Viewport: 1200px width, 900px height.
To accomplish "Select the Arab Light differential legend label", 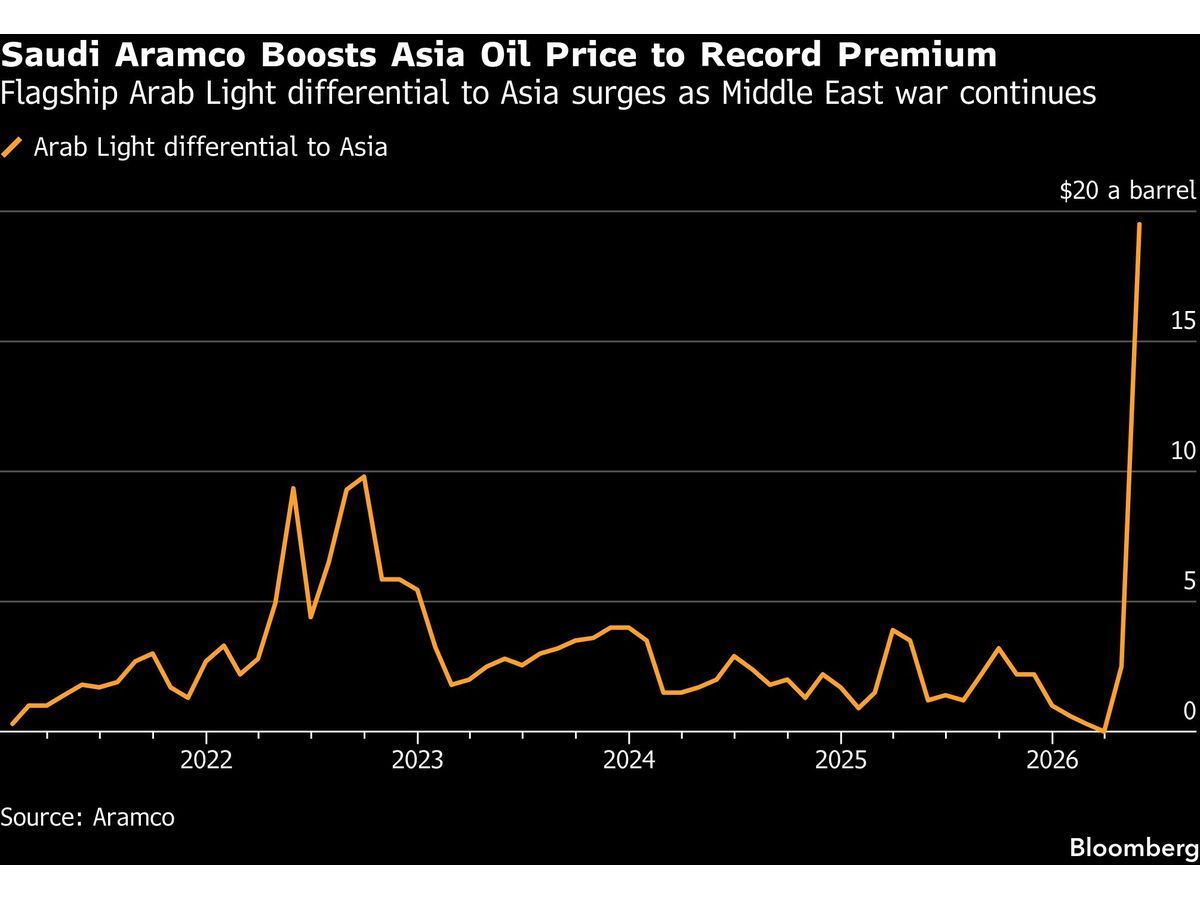I will click(x=210, y=148).
